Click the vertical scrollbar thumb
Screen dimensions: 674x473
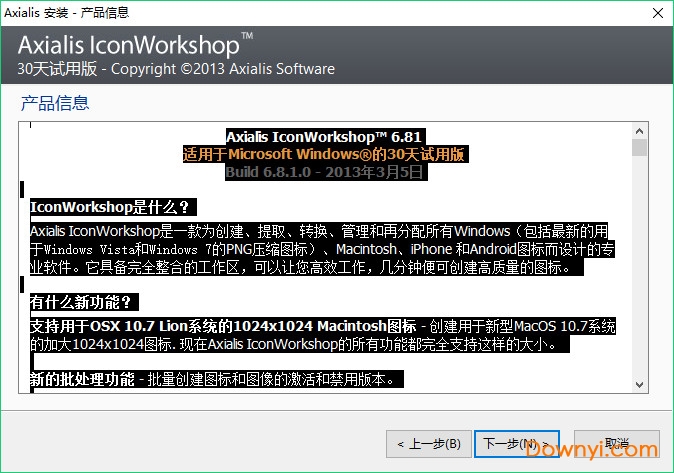pos(639,148)
